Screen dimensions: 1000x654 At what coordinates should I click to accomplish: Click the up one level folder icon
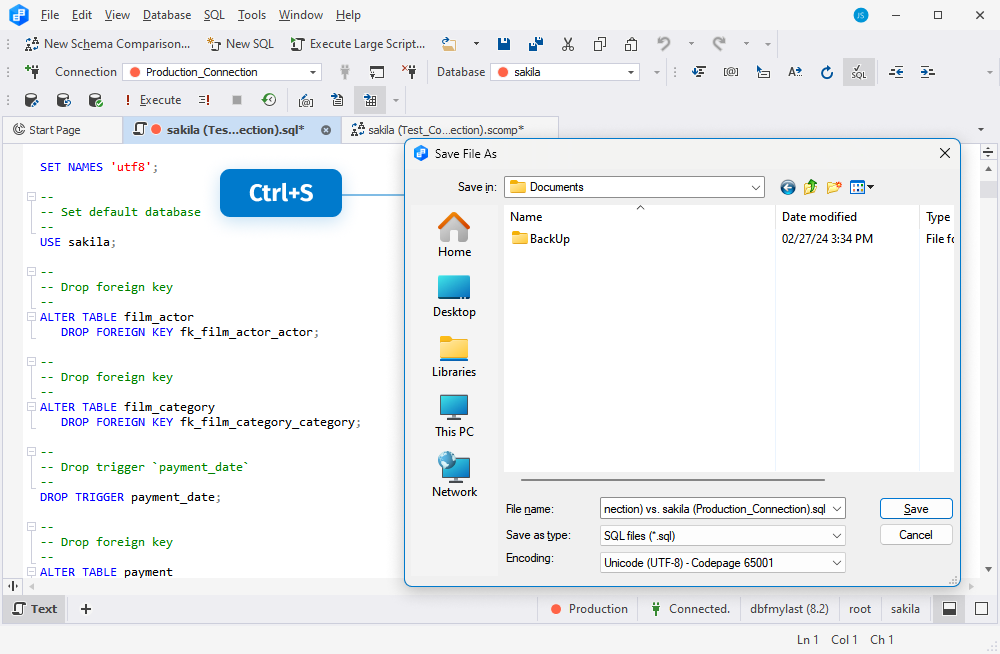811,187
